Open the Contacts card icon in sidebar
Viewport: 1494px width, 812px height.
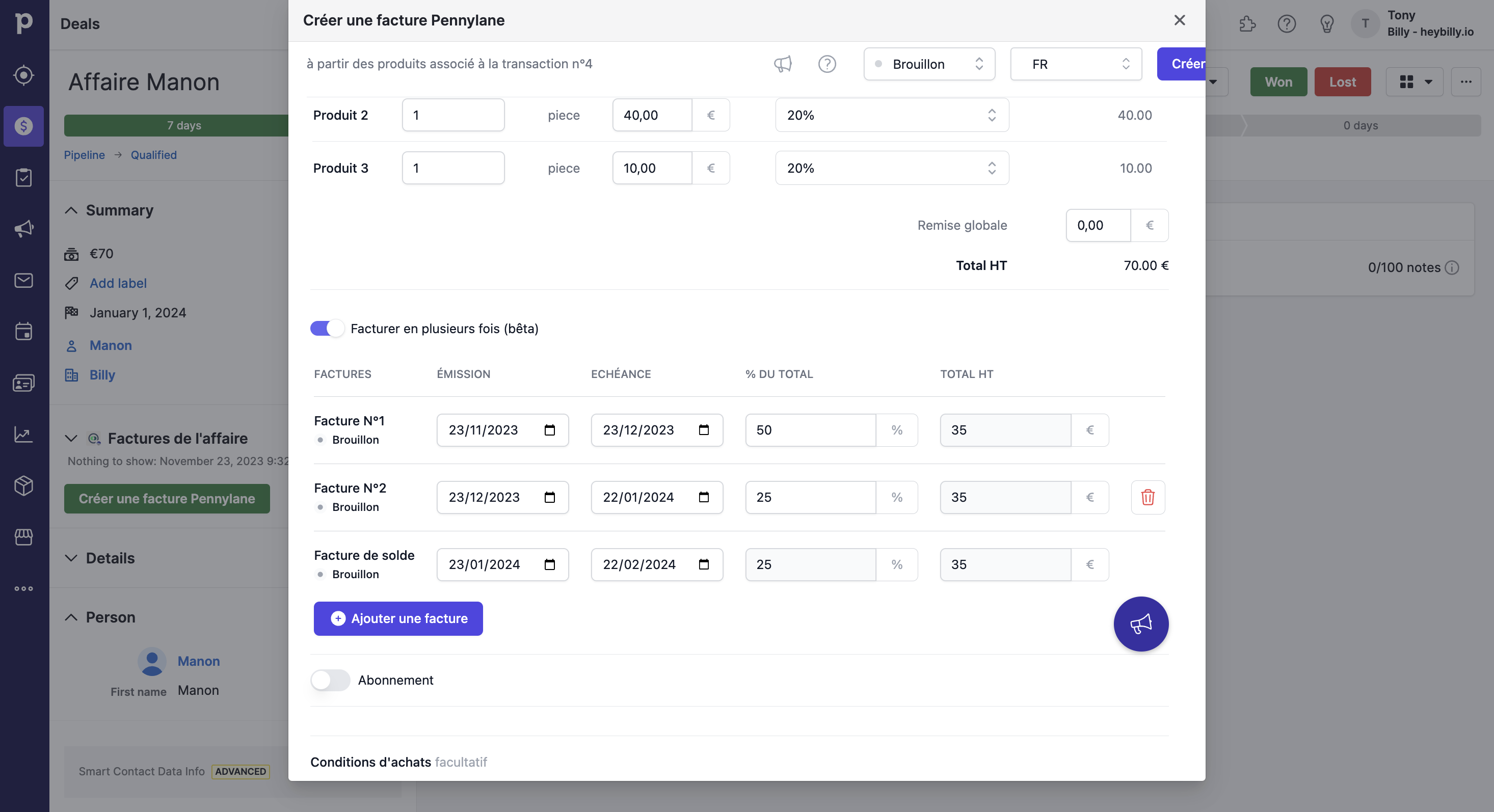[x=24, y=383]
